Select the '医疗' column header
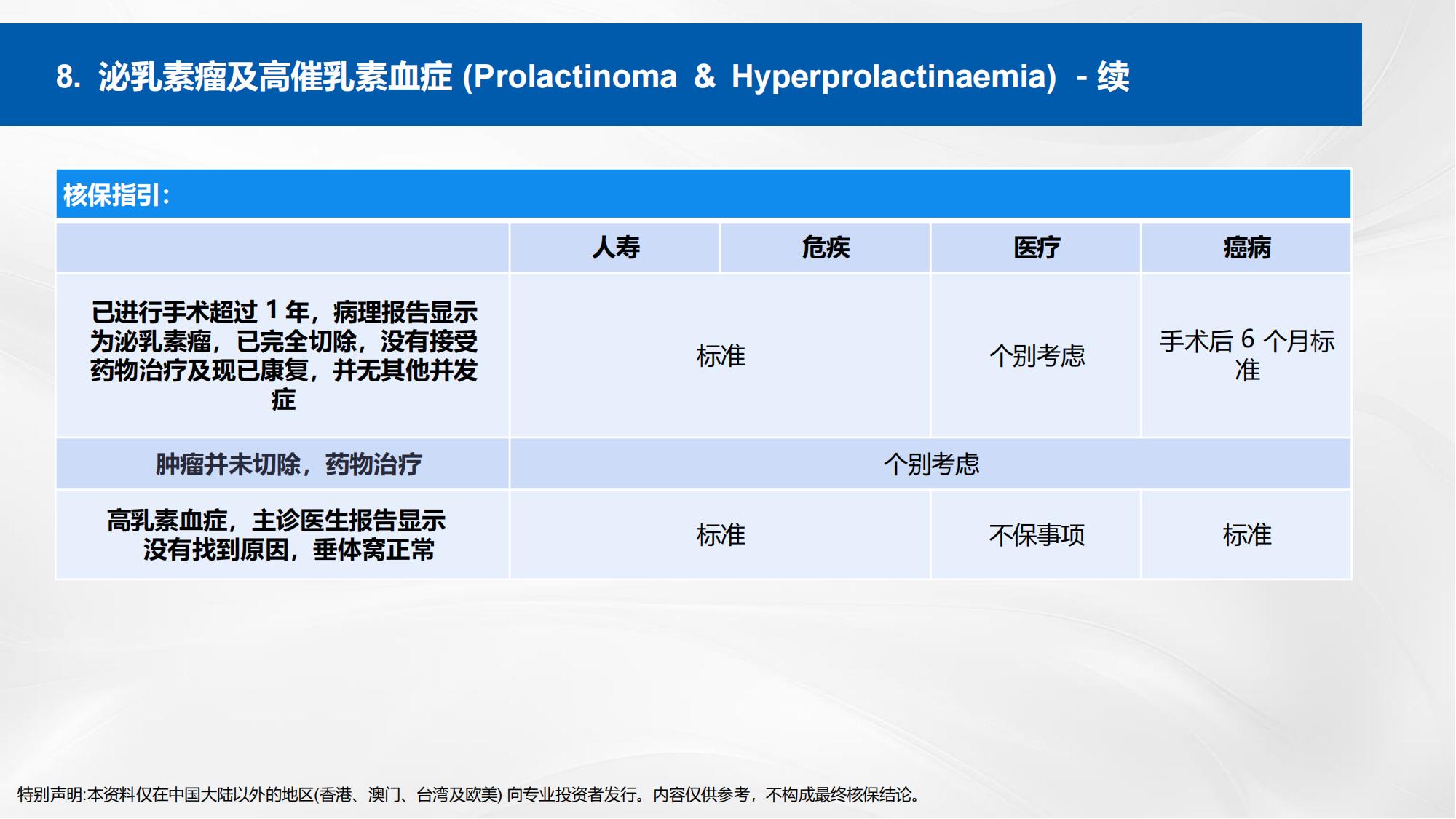The height and width of the screenshot is (819, 1456). tap(1036, 248)
